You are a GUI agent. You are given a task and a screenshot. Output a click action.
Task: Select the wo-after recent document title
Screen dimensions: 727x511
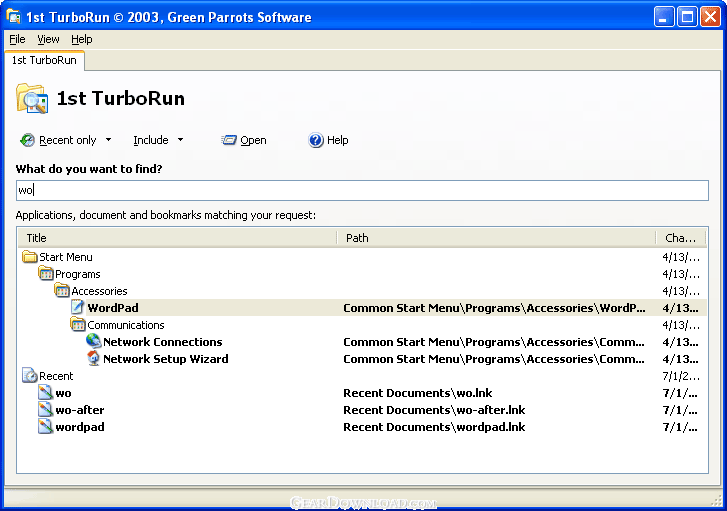tap(80, 410)
